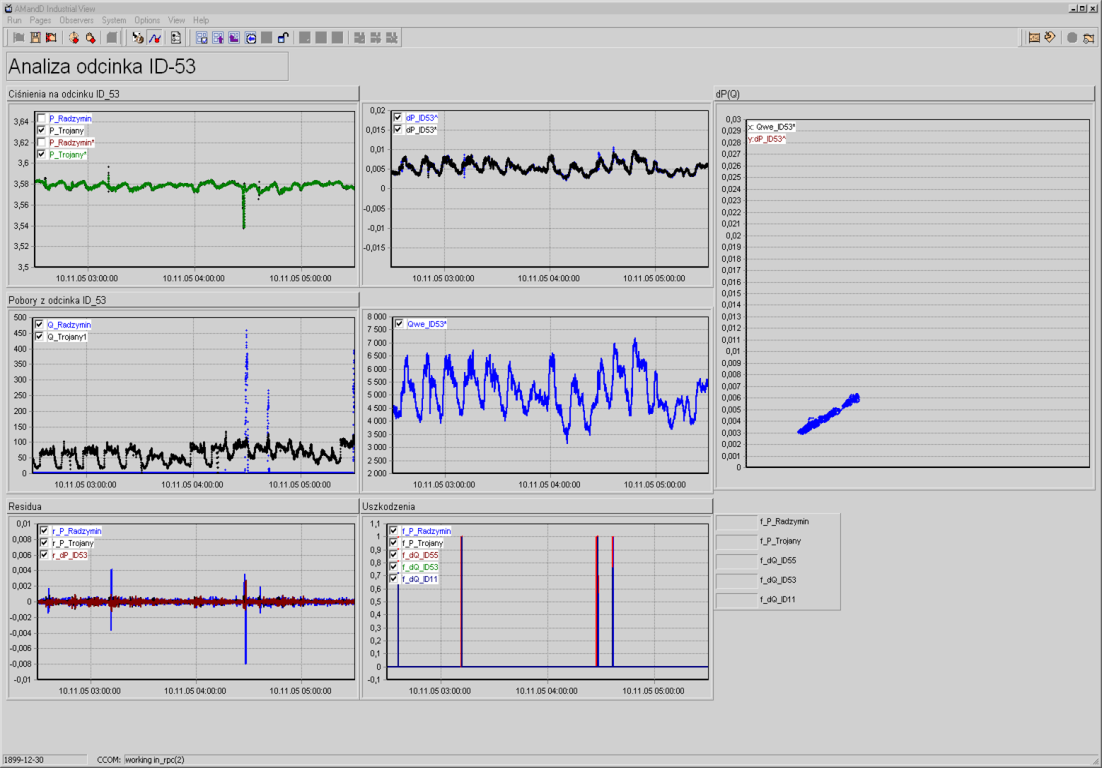The width and height of the screenshot is (1102, 768).
Task: Enable the P_Radzymin checkbox without asterisk
Action: tap(41, 119)
